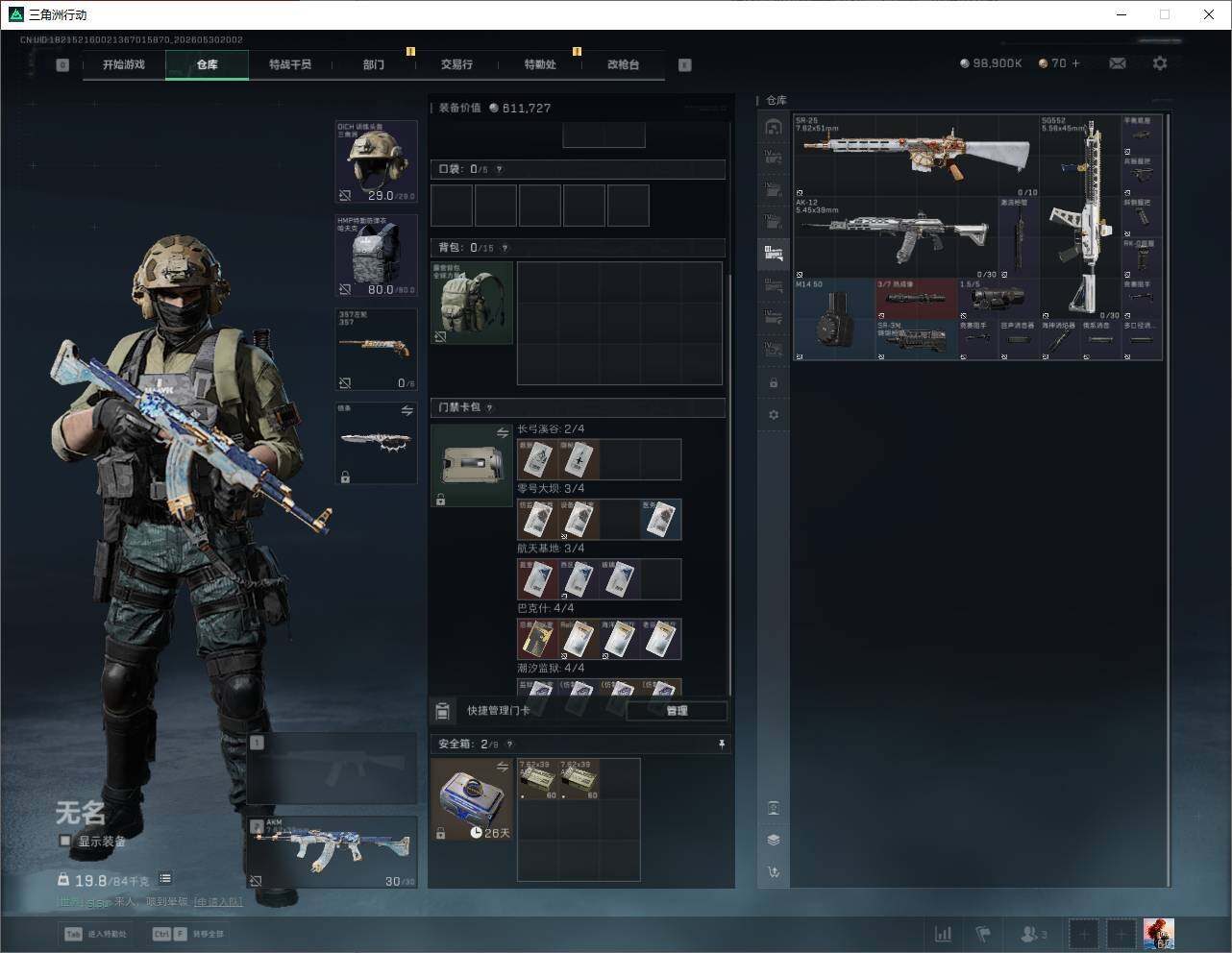Click the pin icon on safe box header
Image resolution: width=1232 pixels, height=953 pixels.
tap(721, 745)
